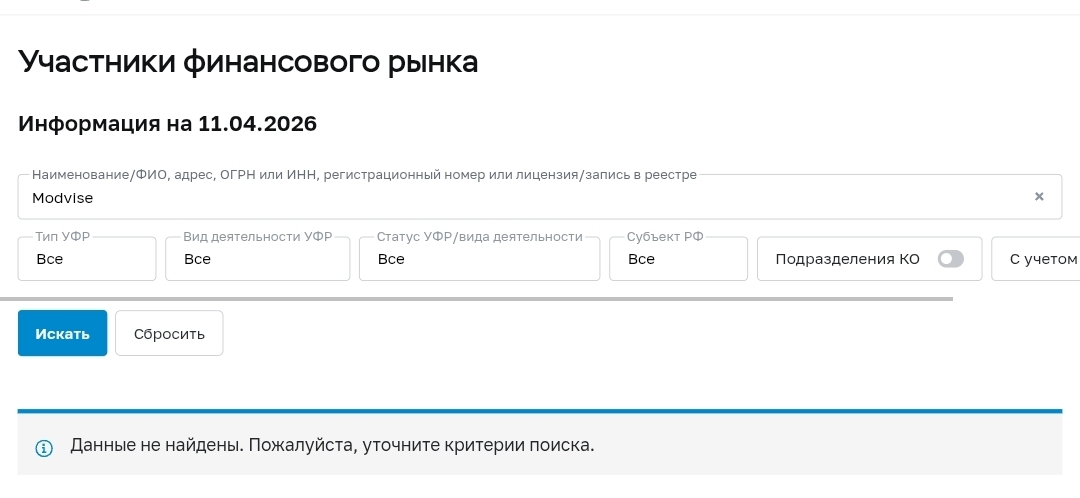Click the Данные не найдены message text
This screenshot has height=498, width=1080.
[332, 445]
